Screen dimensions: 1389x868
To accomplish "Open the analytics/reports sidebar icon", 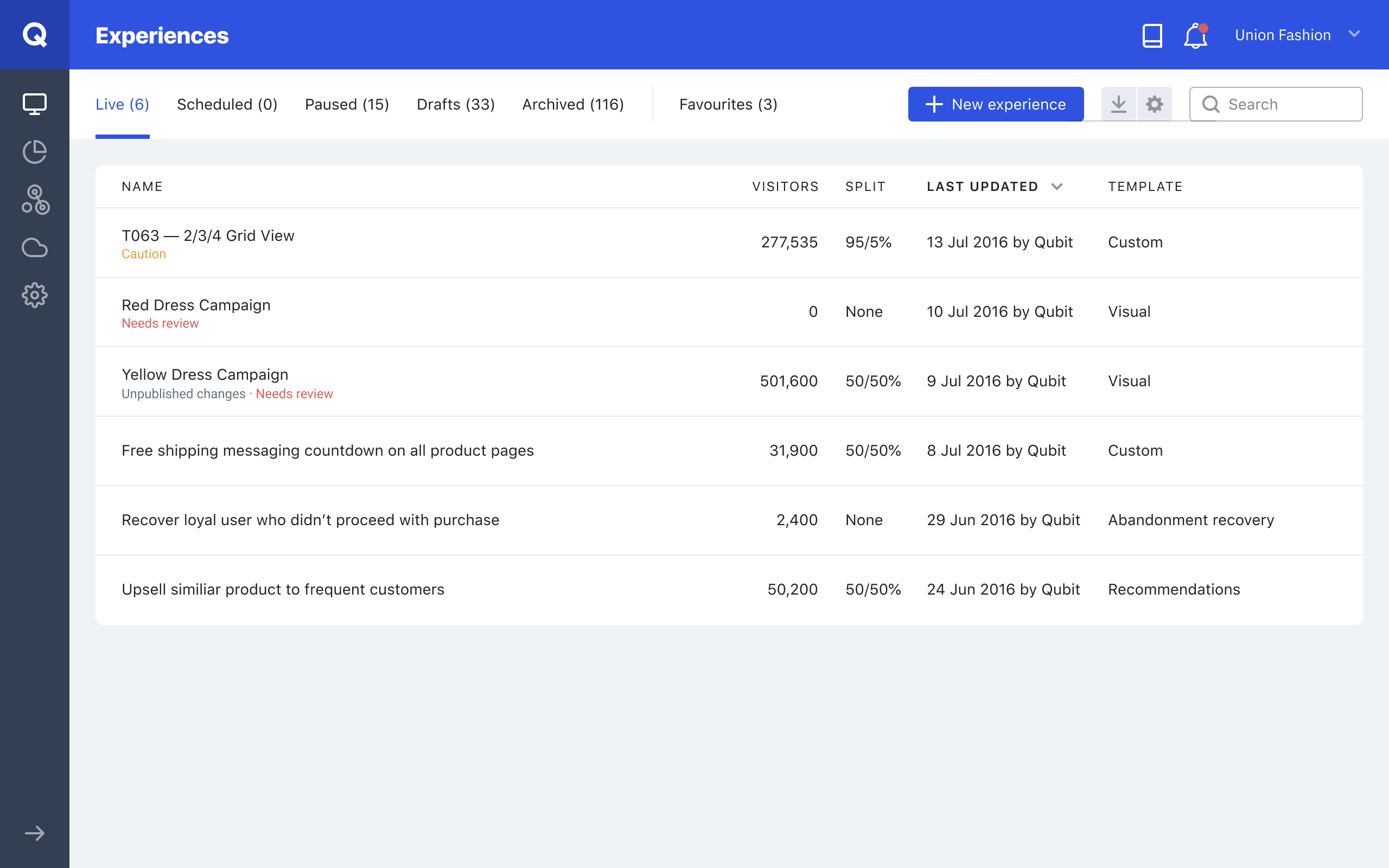I will pyautogui.click(x=35, y=152).
